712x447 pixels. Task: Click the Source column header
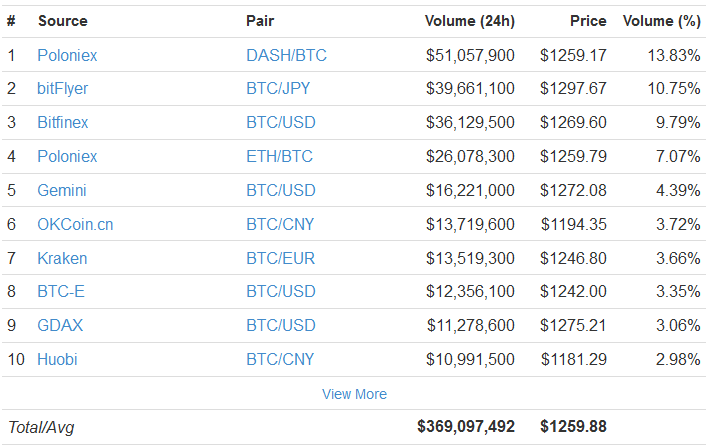coord(62,20)
